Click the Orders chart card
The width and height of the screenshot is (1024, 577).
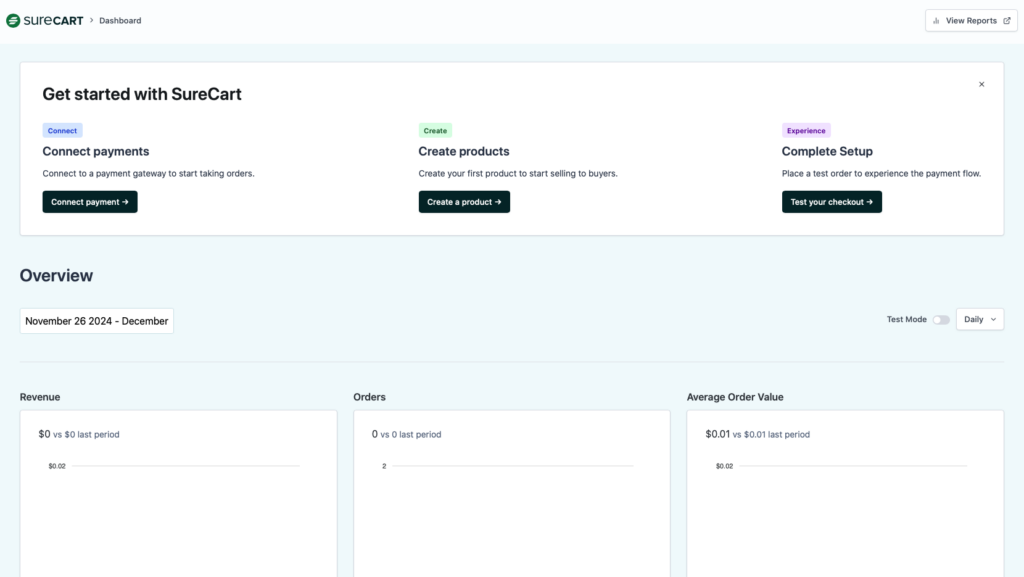coord(511,500)
